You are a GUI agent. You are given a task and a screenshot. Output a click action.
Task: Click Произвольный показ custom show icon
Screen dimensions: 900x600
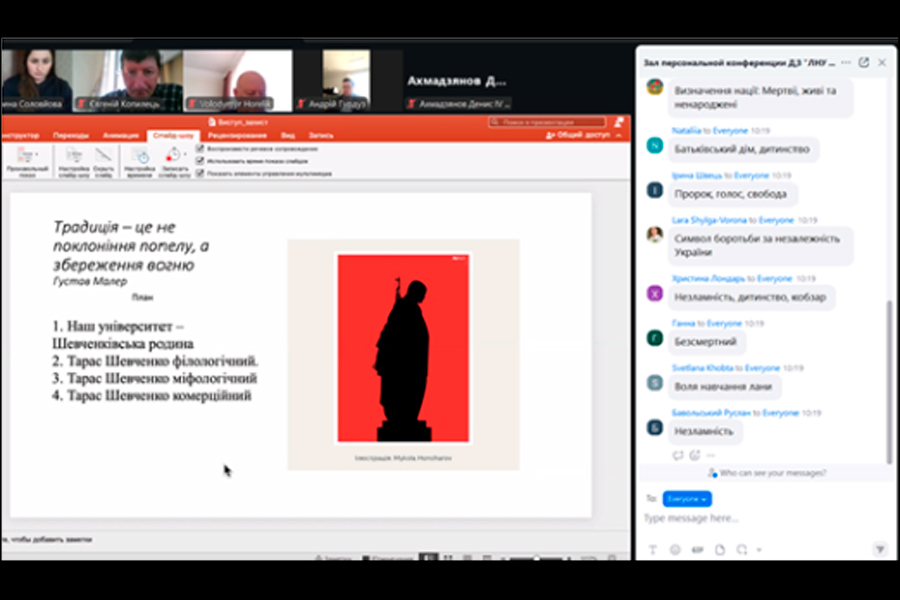pos(26,161)
